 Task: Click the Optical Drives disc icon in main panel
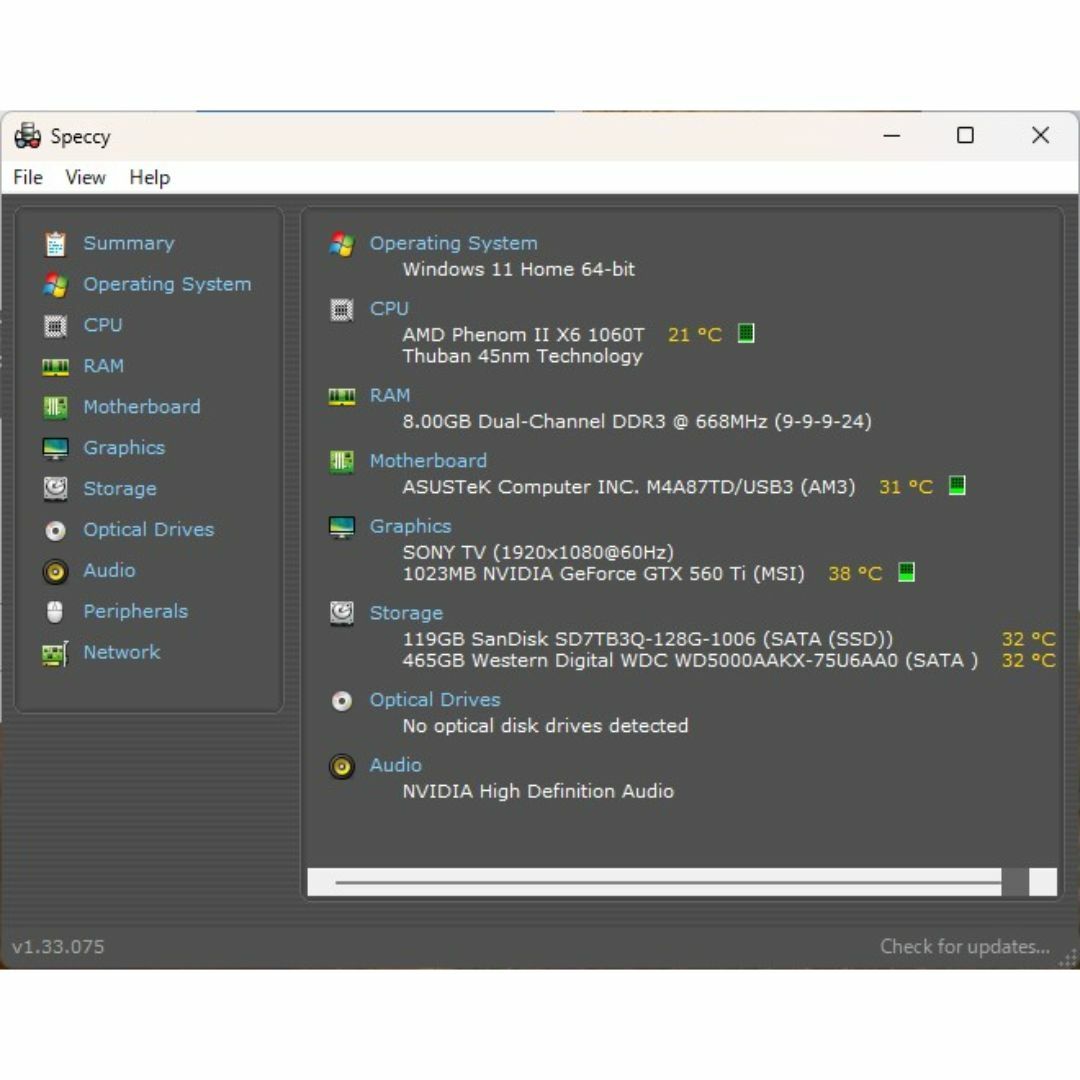click(342, 700)
